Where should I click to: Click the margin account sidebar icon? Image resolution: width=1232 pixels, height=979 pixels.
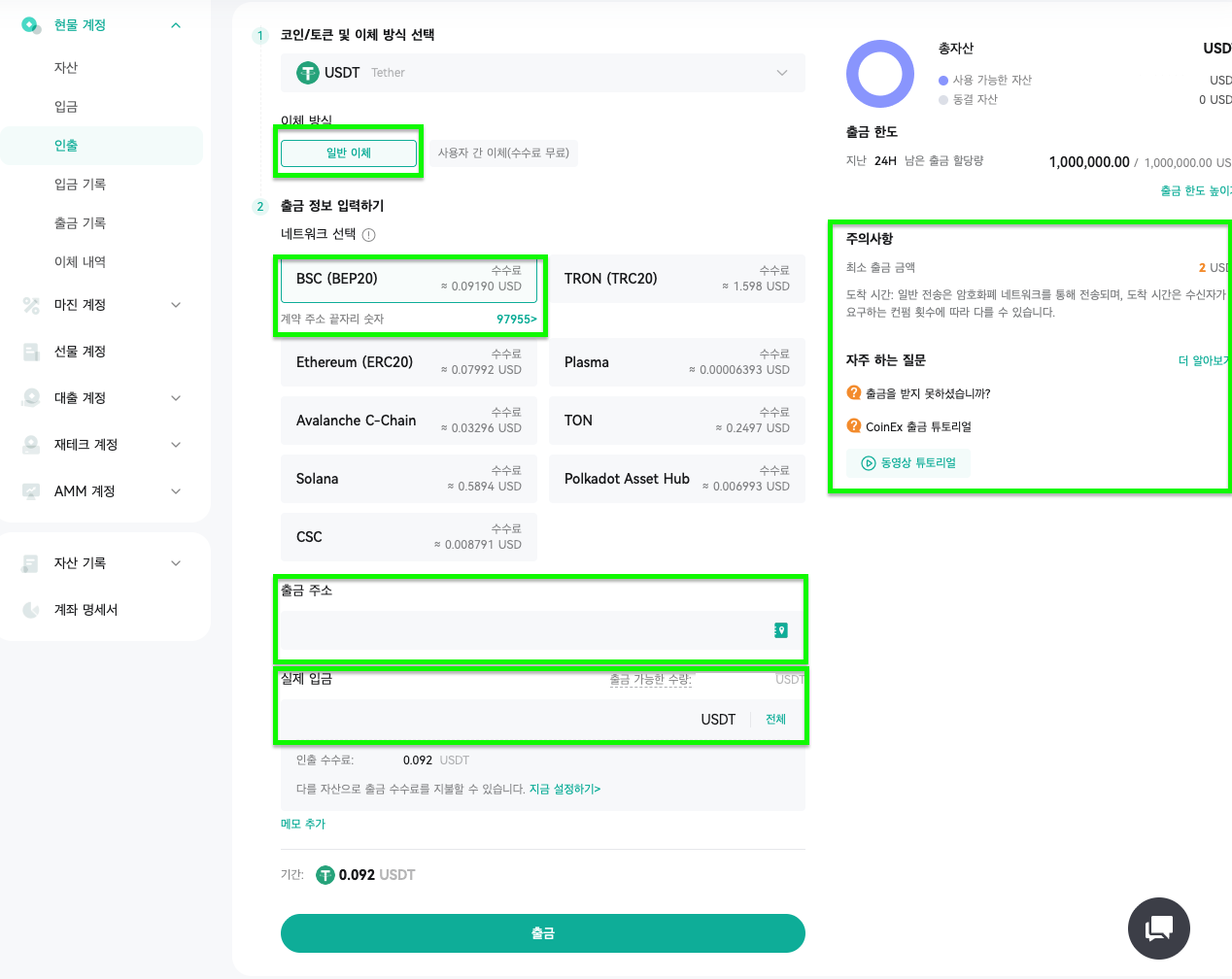[x=31, y=305]
